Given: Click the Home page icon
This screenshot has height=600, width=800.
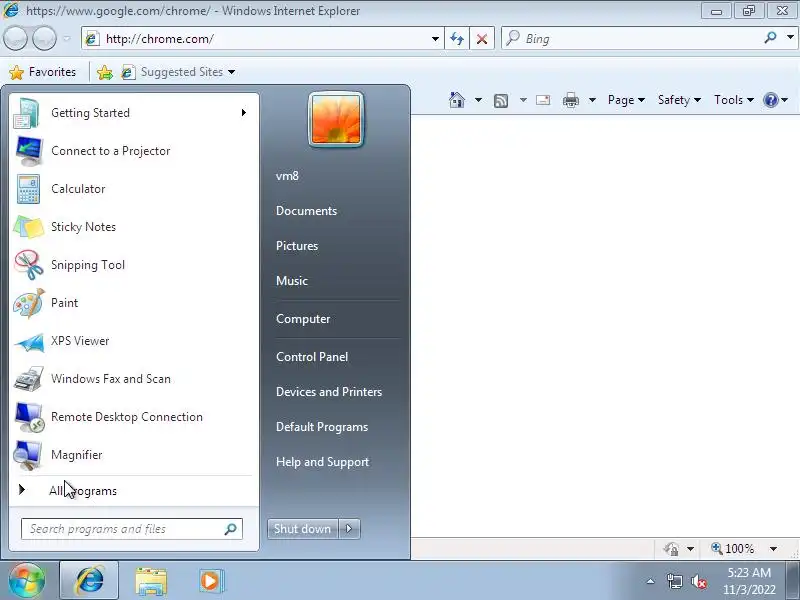Looking at the screenshot, I should click(x=457, y=100).
